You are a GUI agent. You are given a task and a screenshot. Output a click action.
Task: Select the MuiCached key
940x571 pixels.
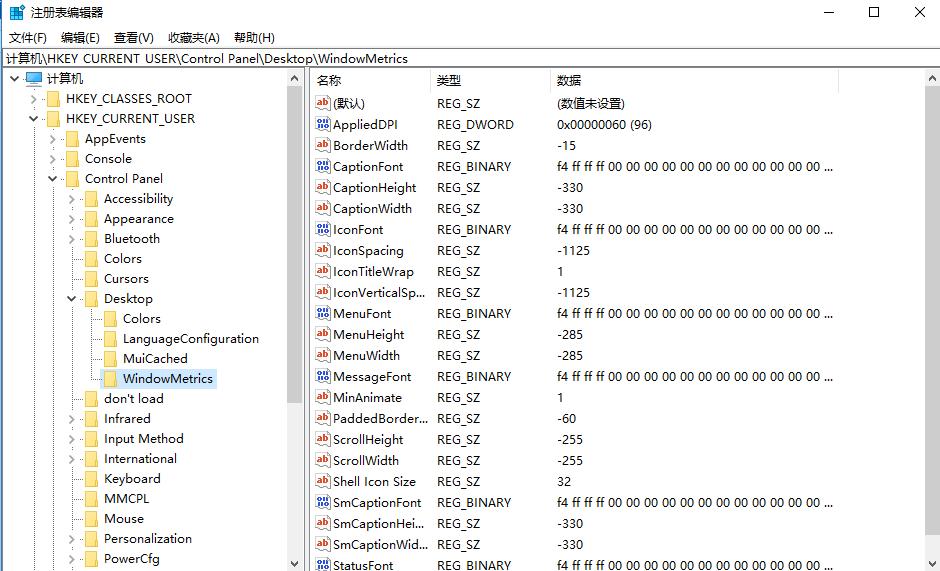click(x=155, y=359)
